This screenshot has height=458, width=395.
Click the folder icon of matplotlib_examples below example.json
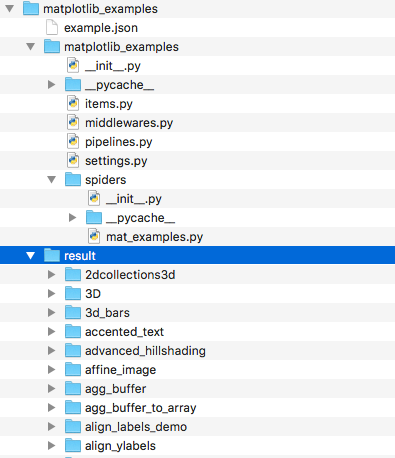(52, 46)
